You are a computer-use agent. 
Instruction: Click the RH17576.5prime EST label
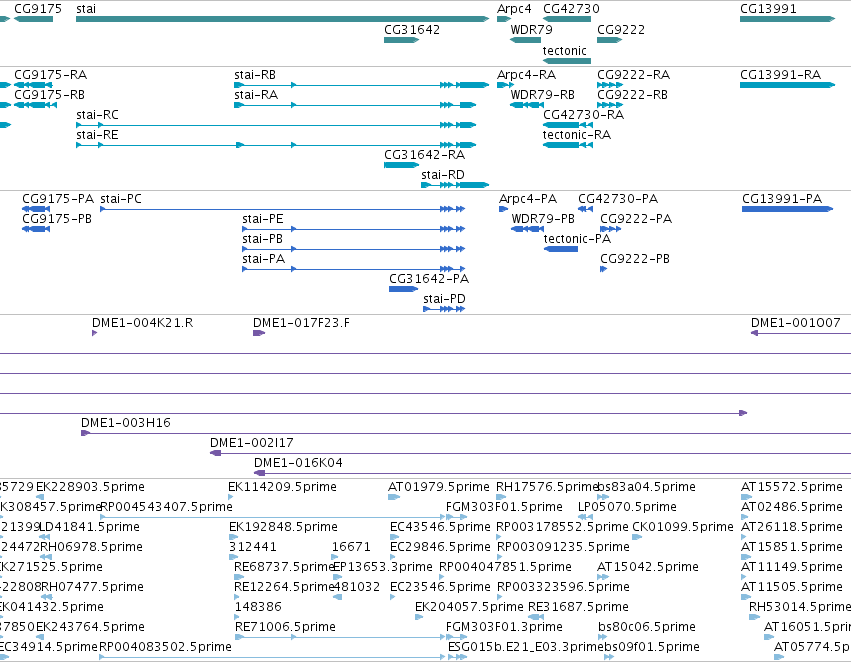pos(547,487)
